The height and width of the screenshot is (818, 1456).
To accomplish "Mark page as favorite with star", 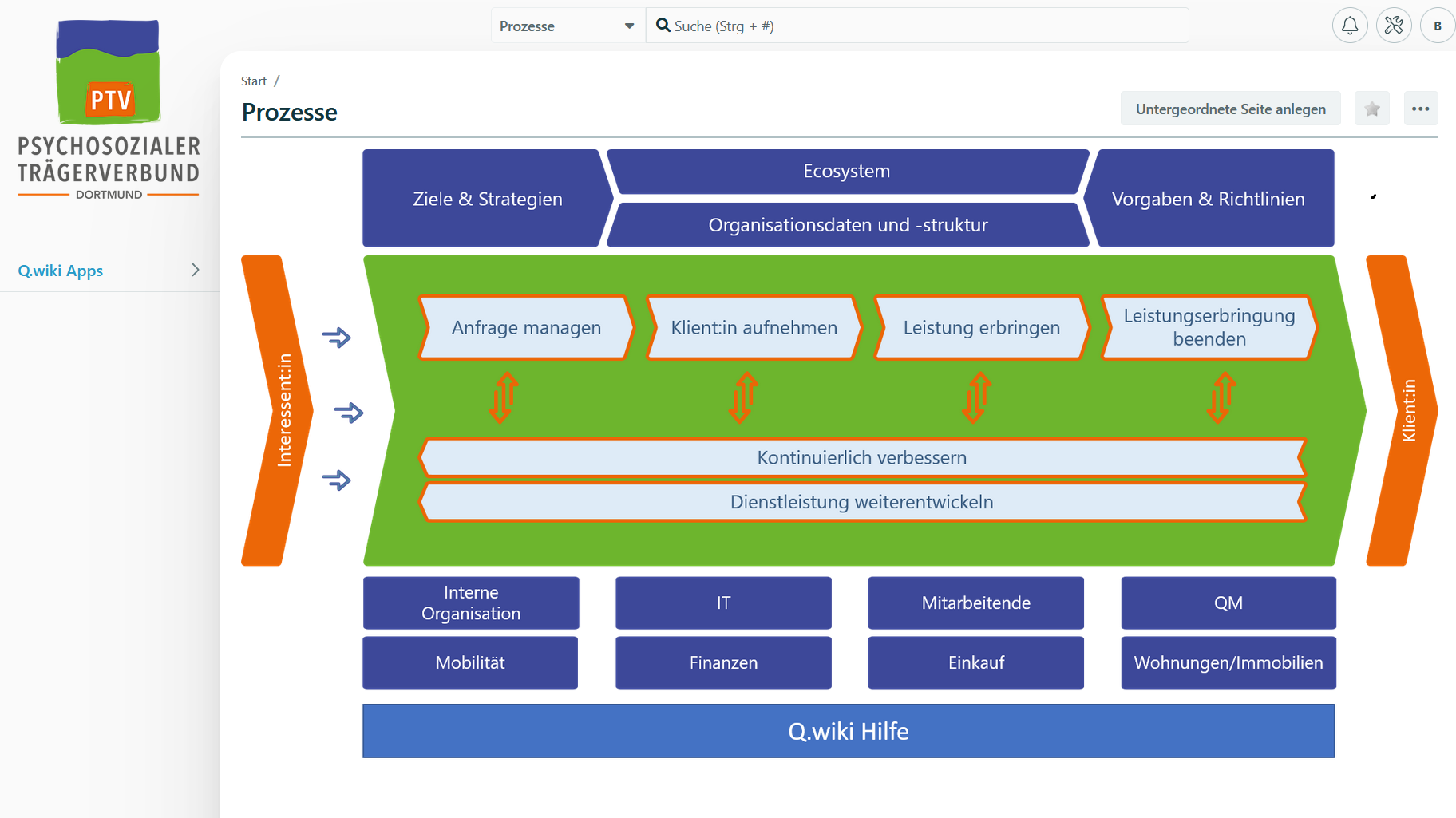I will pos(1372,109).
